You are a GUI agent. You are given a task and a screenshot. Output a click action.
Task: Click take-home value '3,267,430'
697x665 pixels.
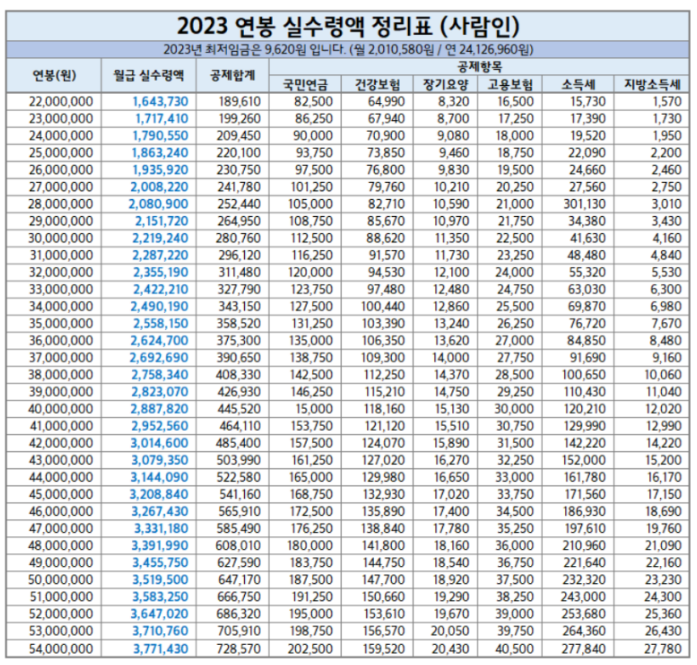tap(160, 511)
